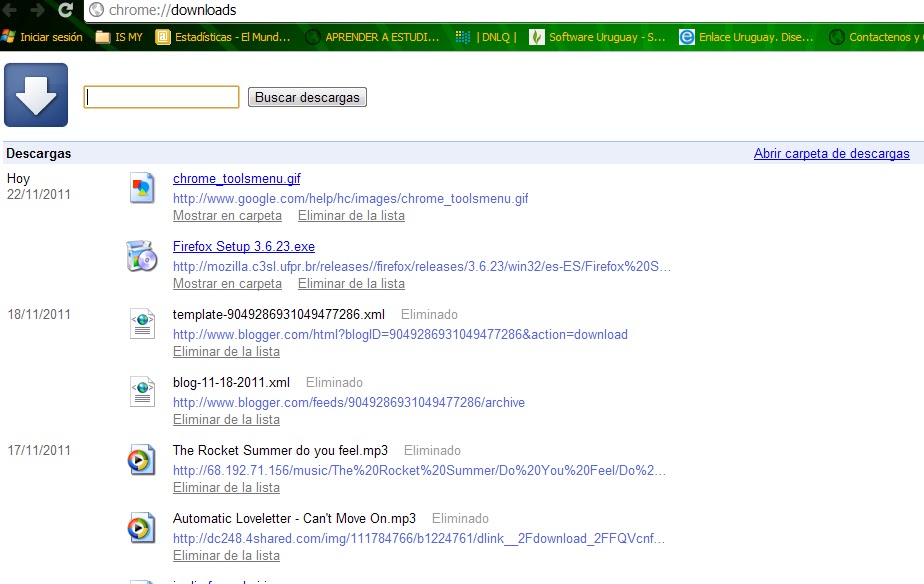924x584 pixels.
Task: Open the Firefox Setup 3.6.23.exe download
Action: tap(243, 246)
